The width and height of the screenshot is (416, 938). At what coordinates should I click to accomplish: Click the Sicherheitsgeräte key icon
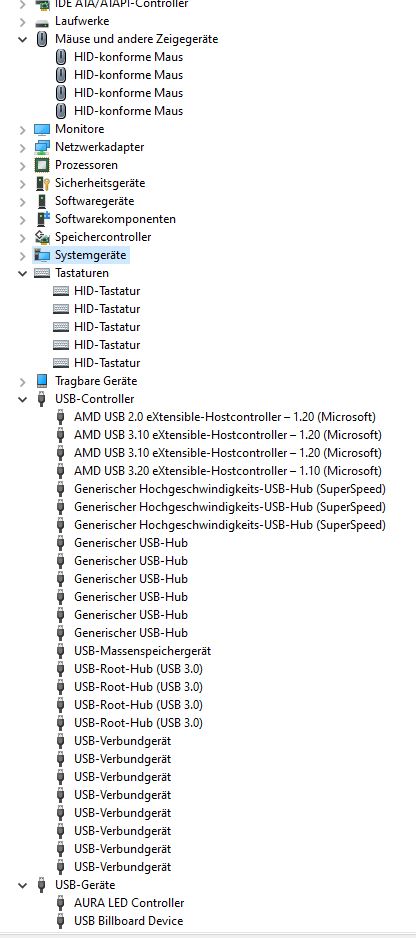(x=42, y=183)
